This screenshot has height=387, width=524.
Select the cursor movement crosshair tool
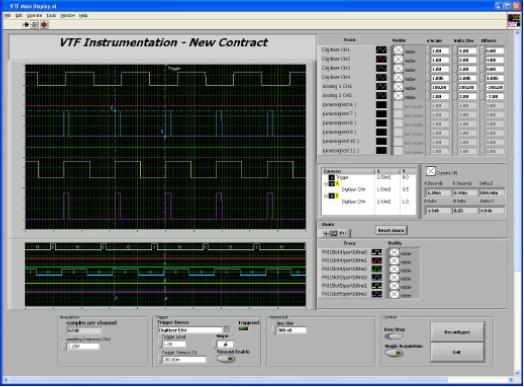326,234
